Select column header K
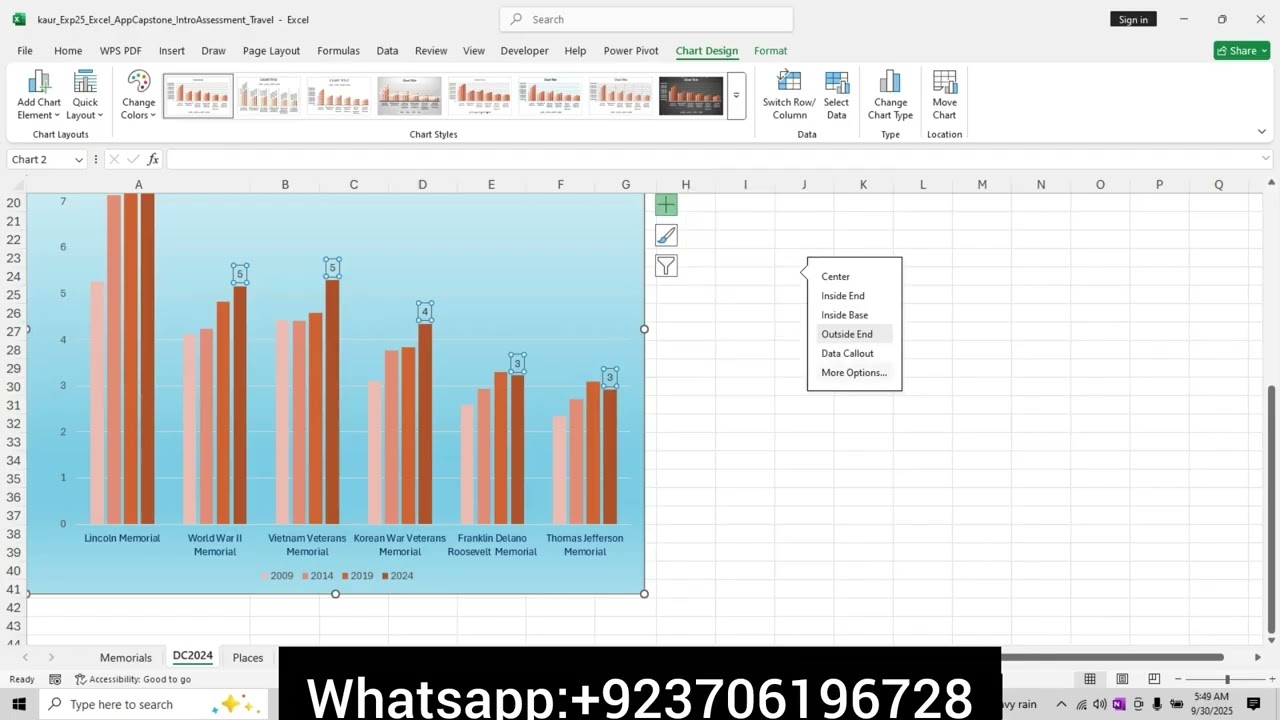The image size is (1280, 720). click(x=863, y=184)
